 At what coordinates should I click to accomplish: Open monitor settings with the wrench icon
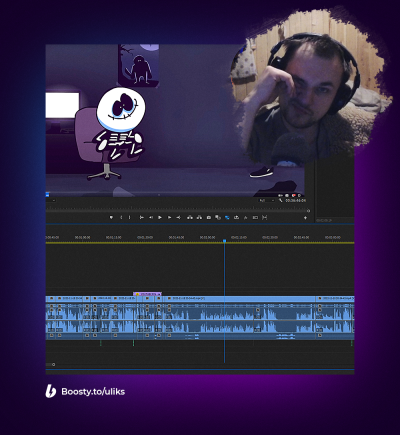pos(281,200)
